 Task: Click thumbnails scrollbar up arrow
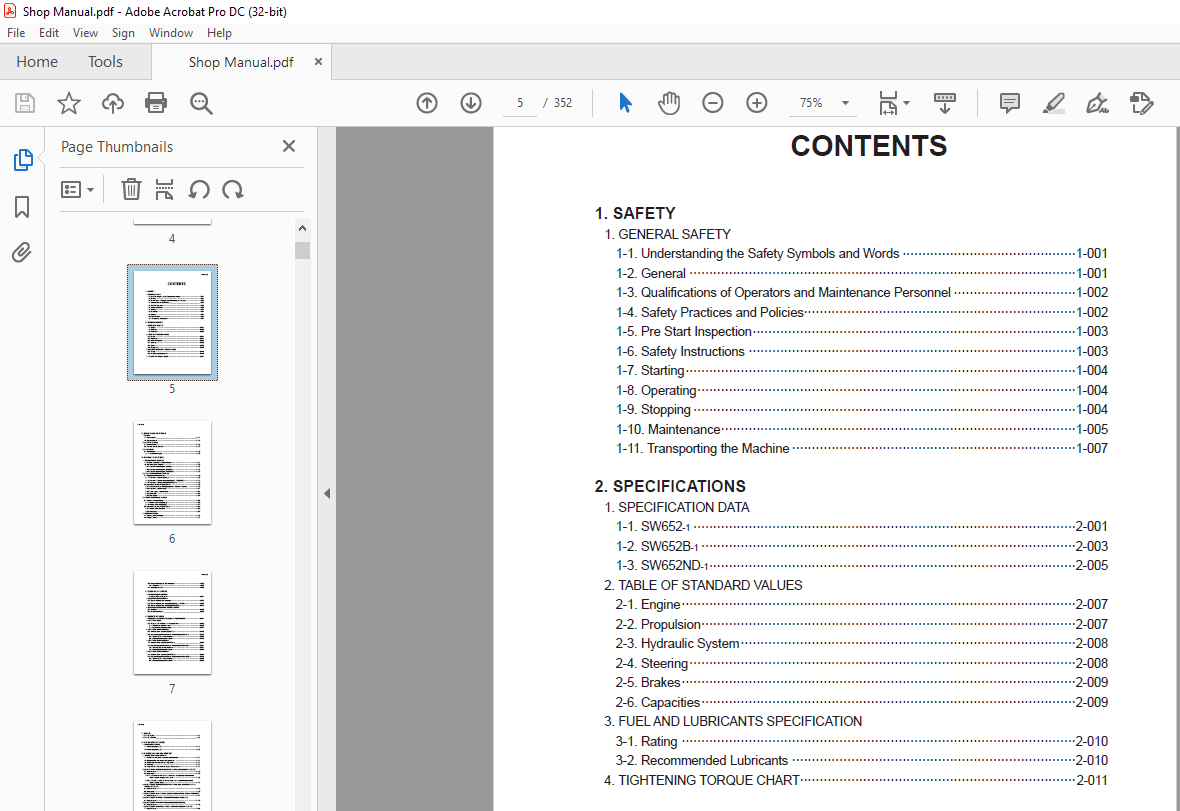pyautogui.click(x=303, y=228)
